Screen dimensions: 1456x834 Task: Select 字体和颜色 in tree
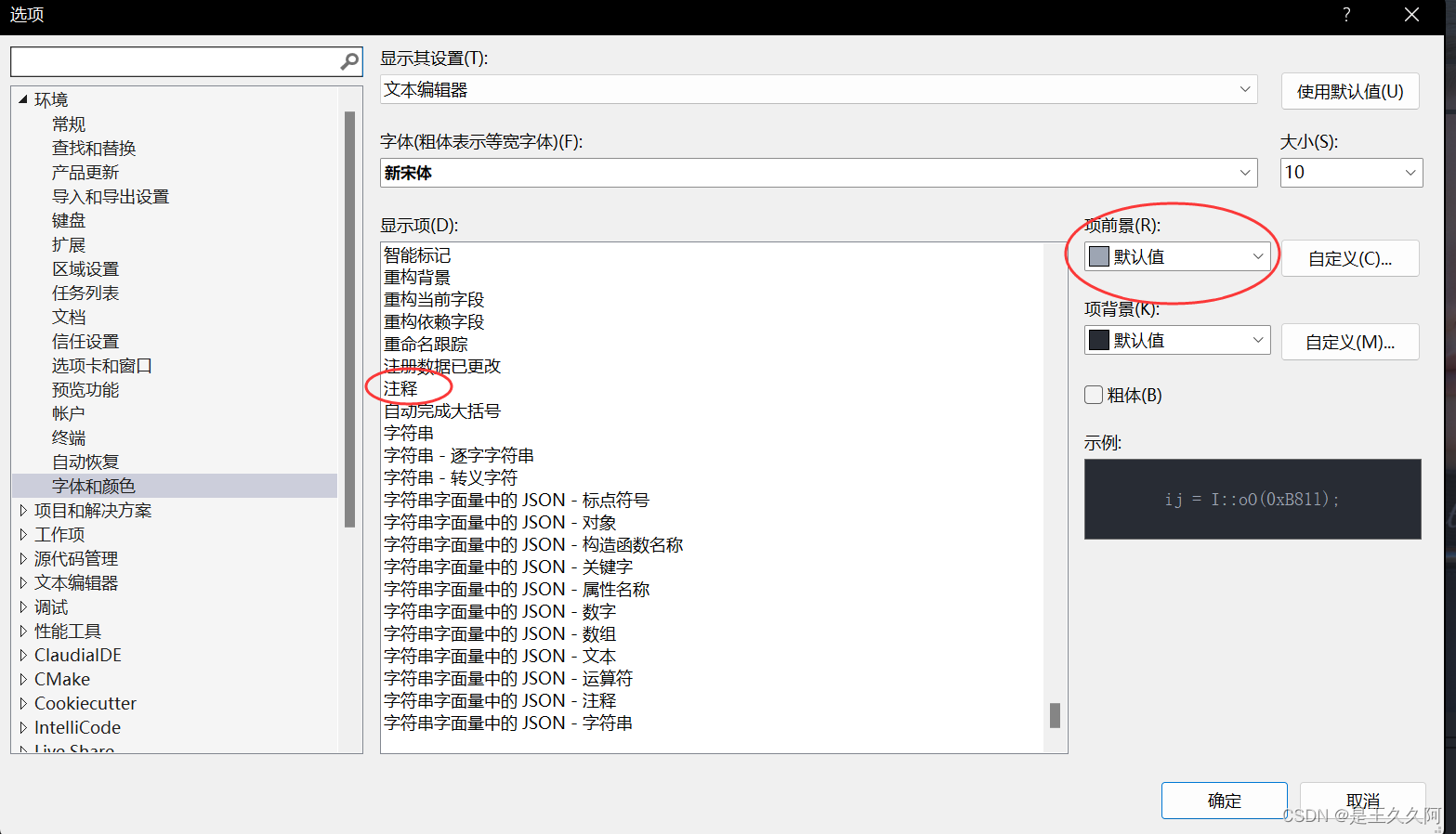pyautogui.click(x=94, y=486)
